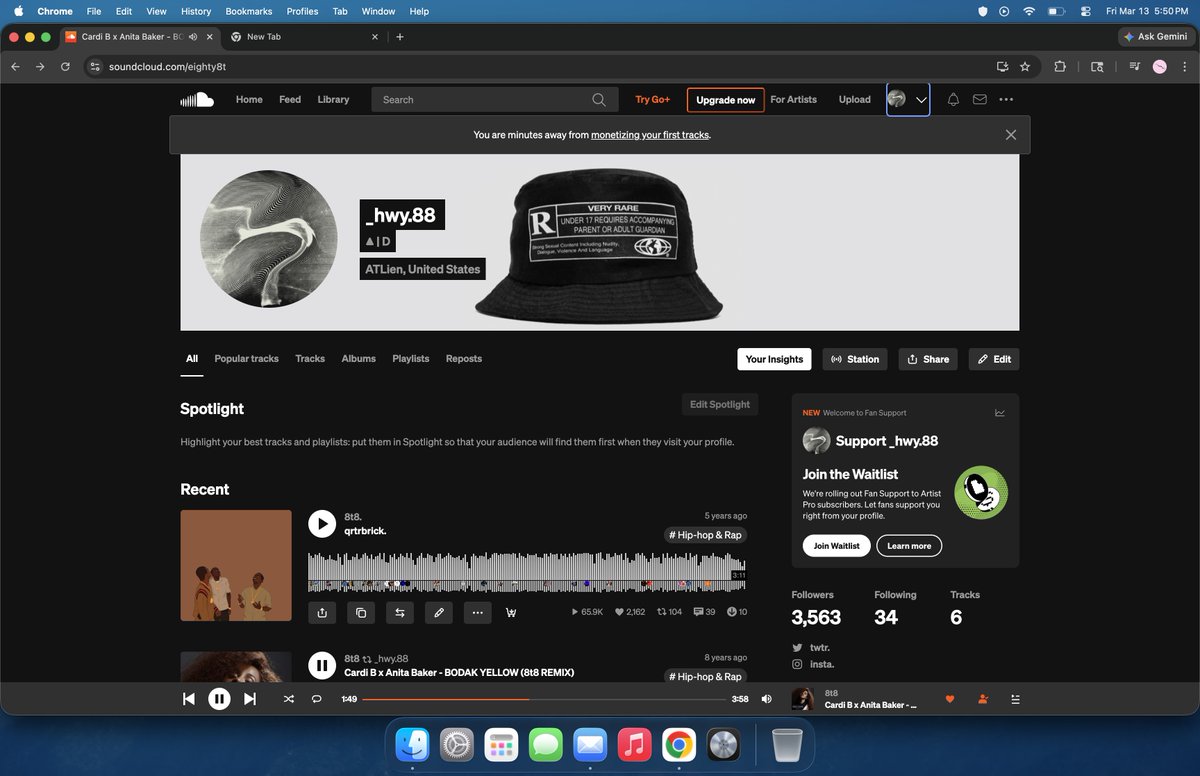Share the qrtrbrick. track
The height and width of the screenshot is (776, 1200).
[322, 612]
